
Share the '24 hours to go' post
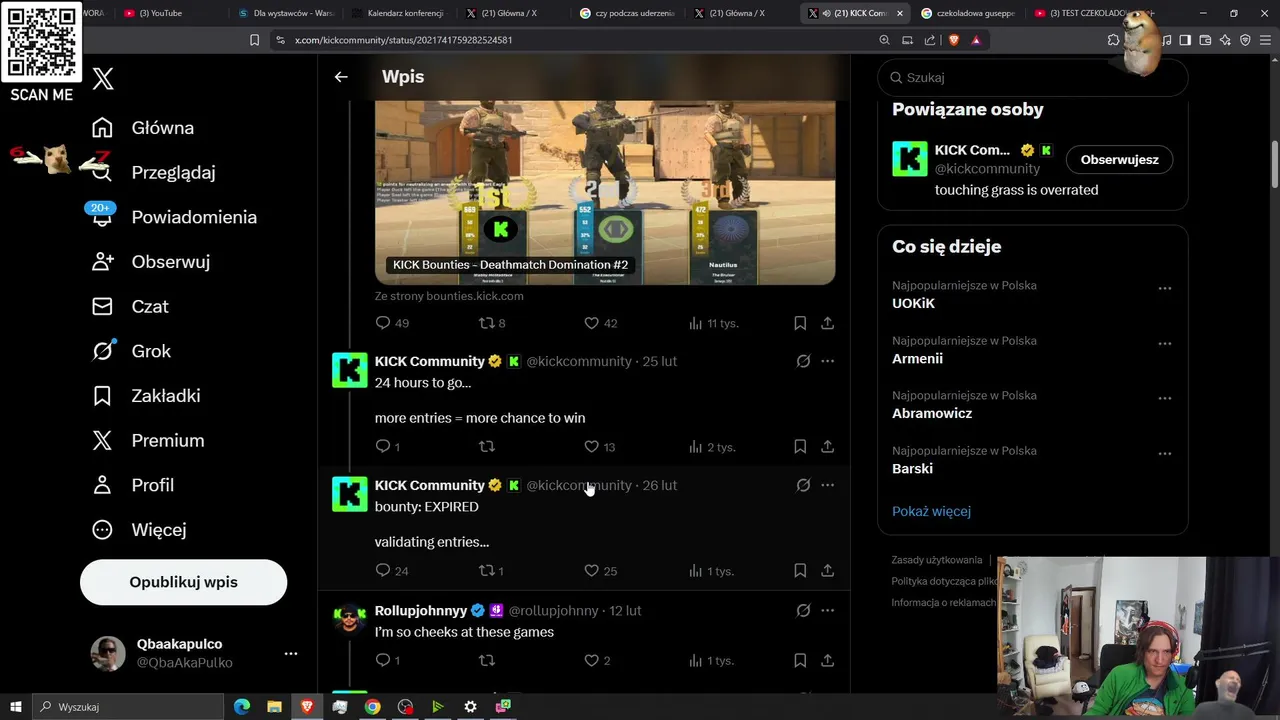[x=827, y=447]
